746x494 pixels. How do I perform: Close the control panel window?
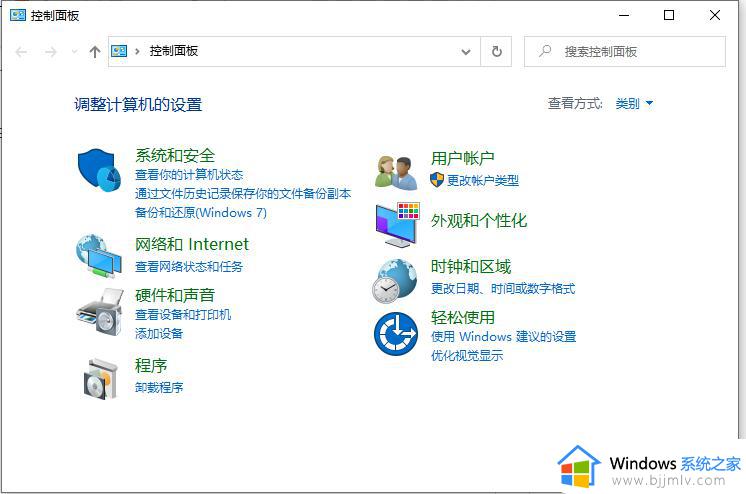tap(715, 15)
